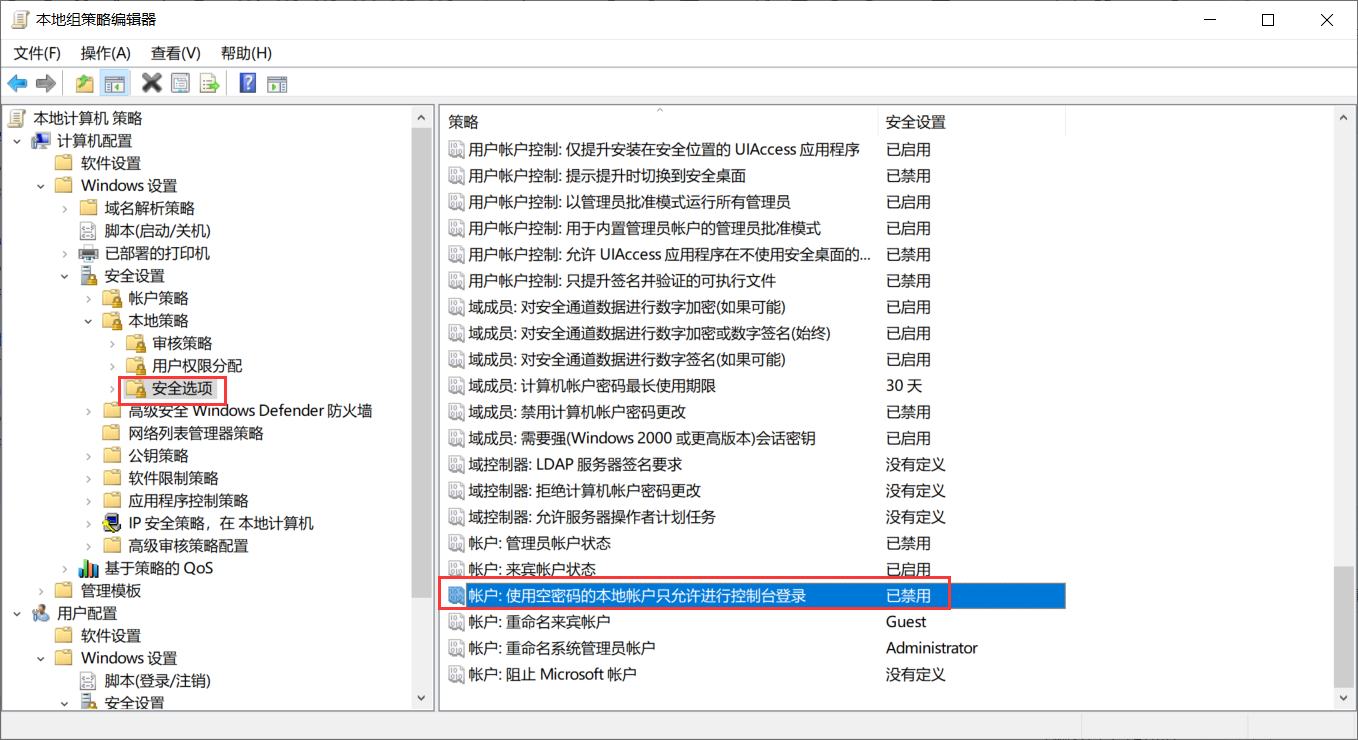Image resolution: width=1358 pixels, height=740 pixels.
Task: Click the policy icon beside 帐户: 重命名来宾帐户
Action: click(x=456, y=622)
